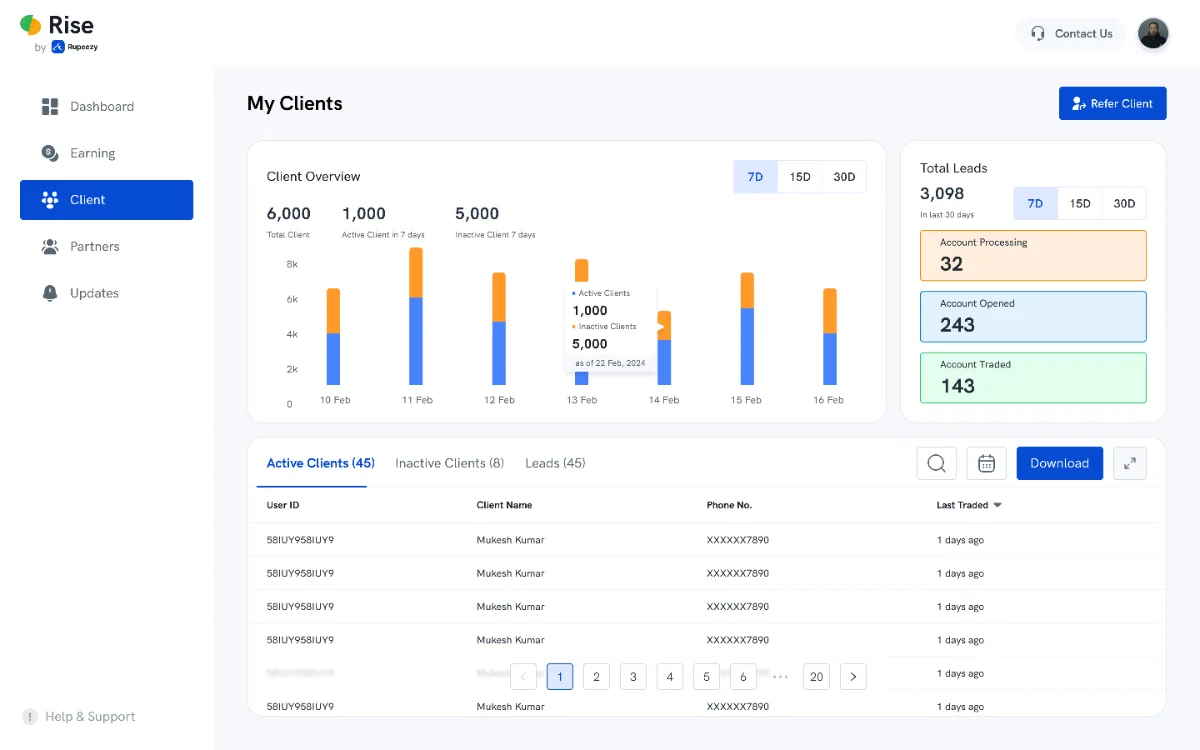Click the Rise logo
This screenshot has height=750, width=1200.
click(x=58, y=33)
